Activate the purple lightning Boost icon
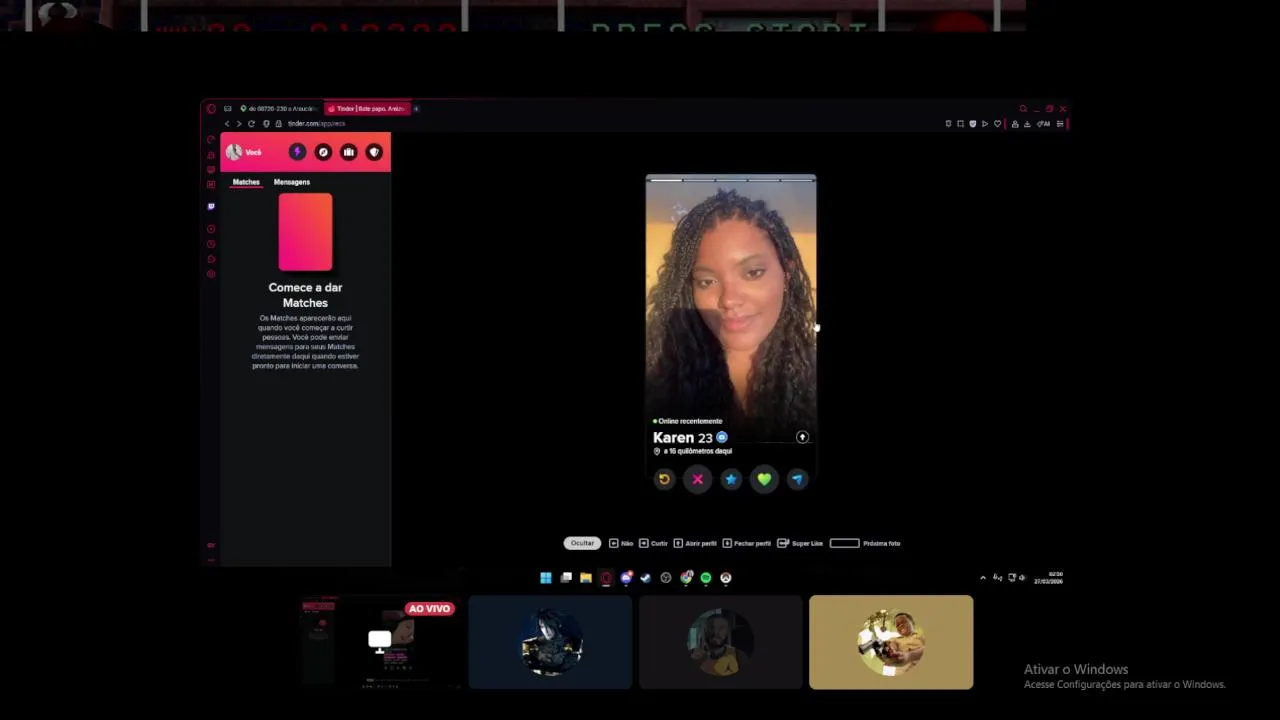The image size is (1280, 720). [x=297, y=152]
